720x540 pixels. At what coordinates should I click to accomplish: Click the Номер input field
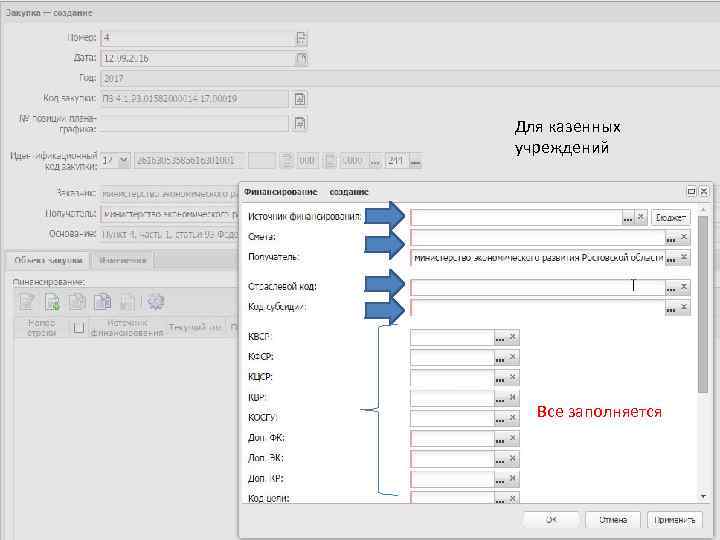pyautogui.click(x=197, y=38)
